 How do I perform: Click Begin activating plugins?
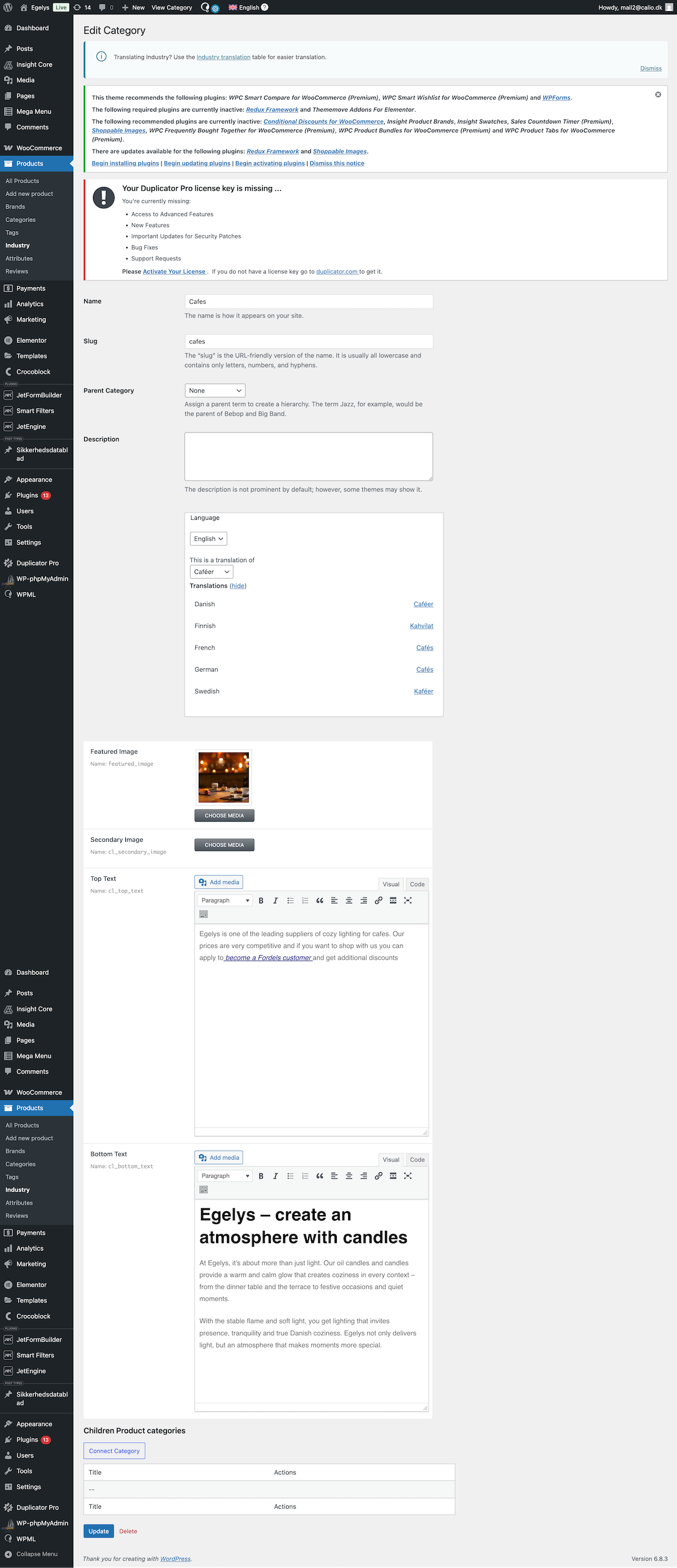270,163
